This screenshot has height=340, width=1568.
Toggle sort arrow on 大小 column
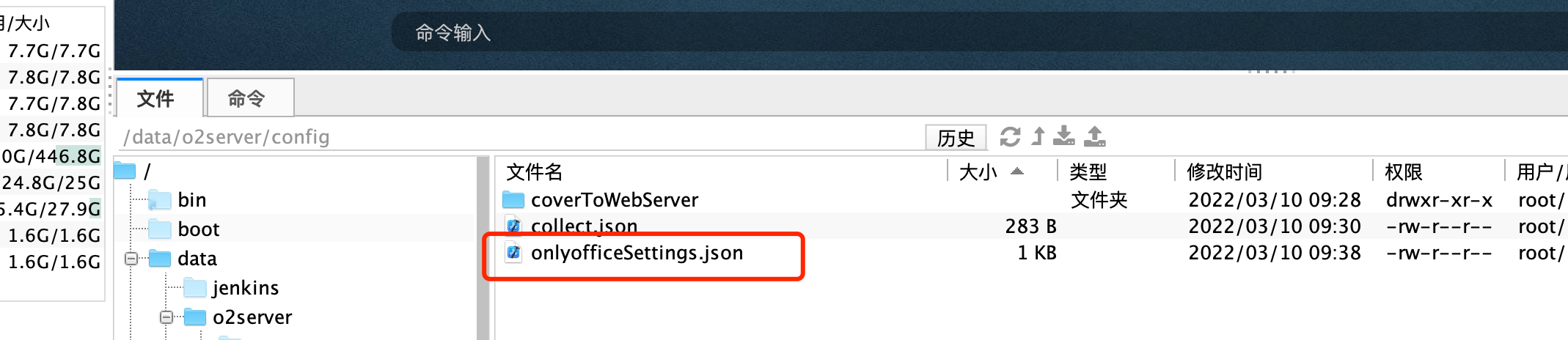tap(1016, 172)
